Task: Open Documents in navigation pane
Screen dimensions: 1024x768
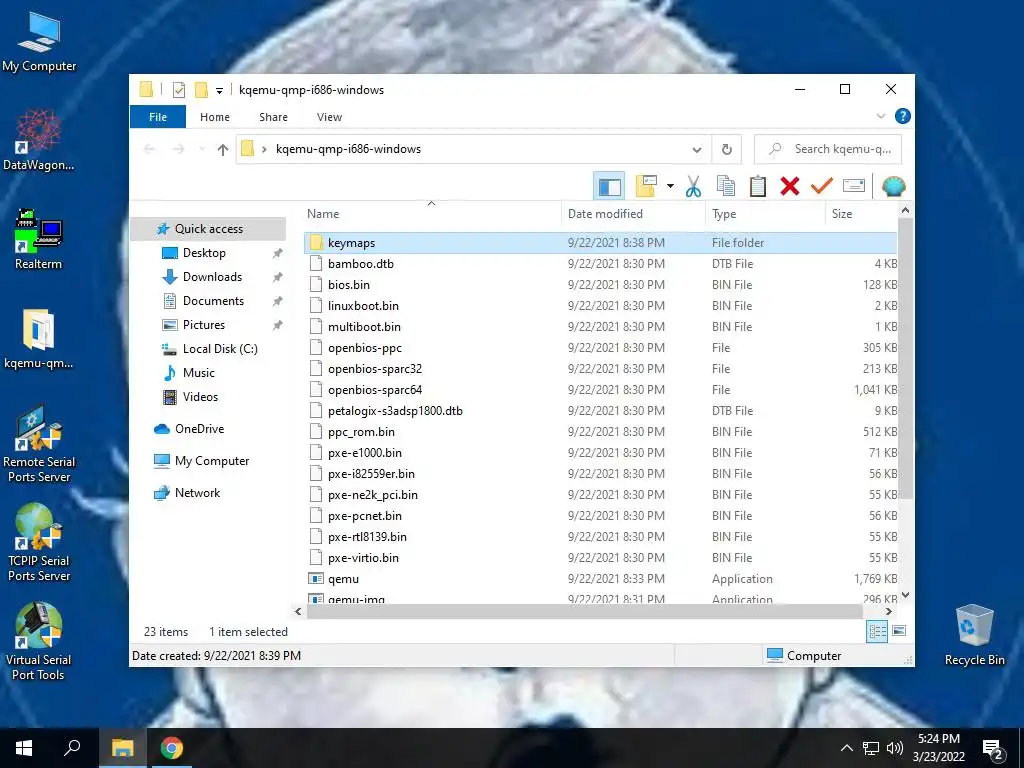Action: point(214,301)
